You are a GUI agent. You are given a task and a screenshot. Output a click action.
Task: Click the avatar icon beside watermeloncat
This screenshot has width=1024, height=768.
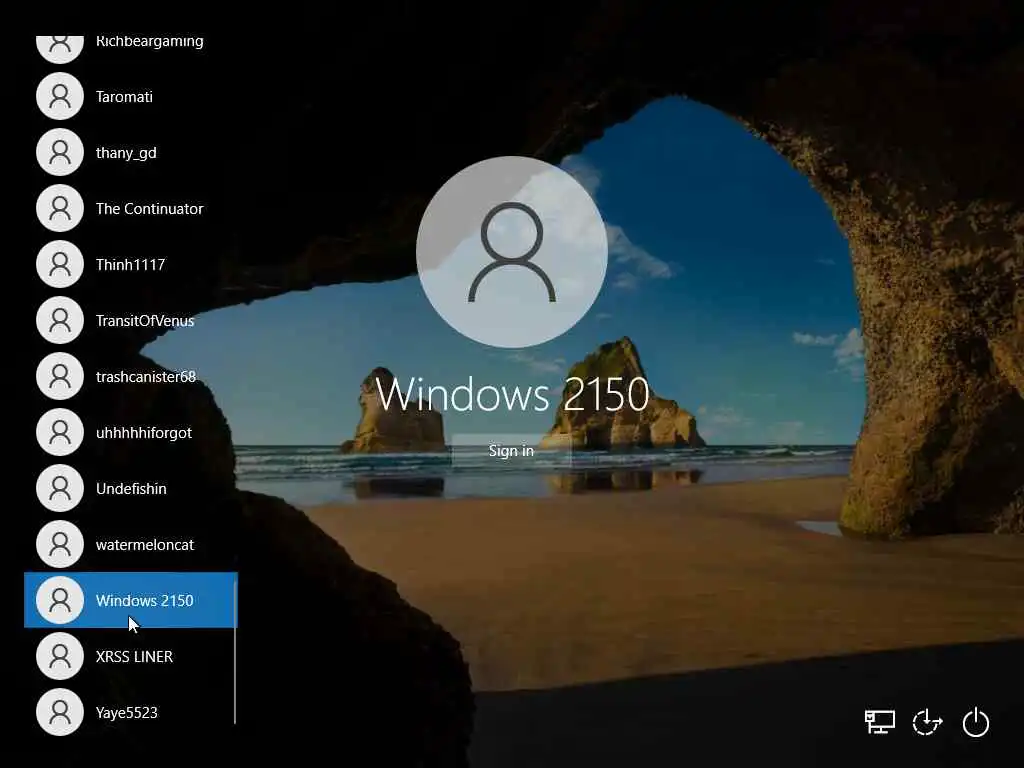pyautogui.click(x=59, y=544)
